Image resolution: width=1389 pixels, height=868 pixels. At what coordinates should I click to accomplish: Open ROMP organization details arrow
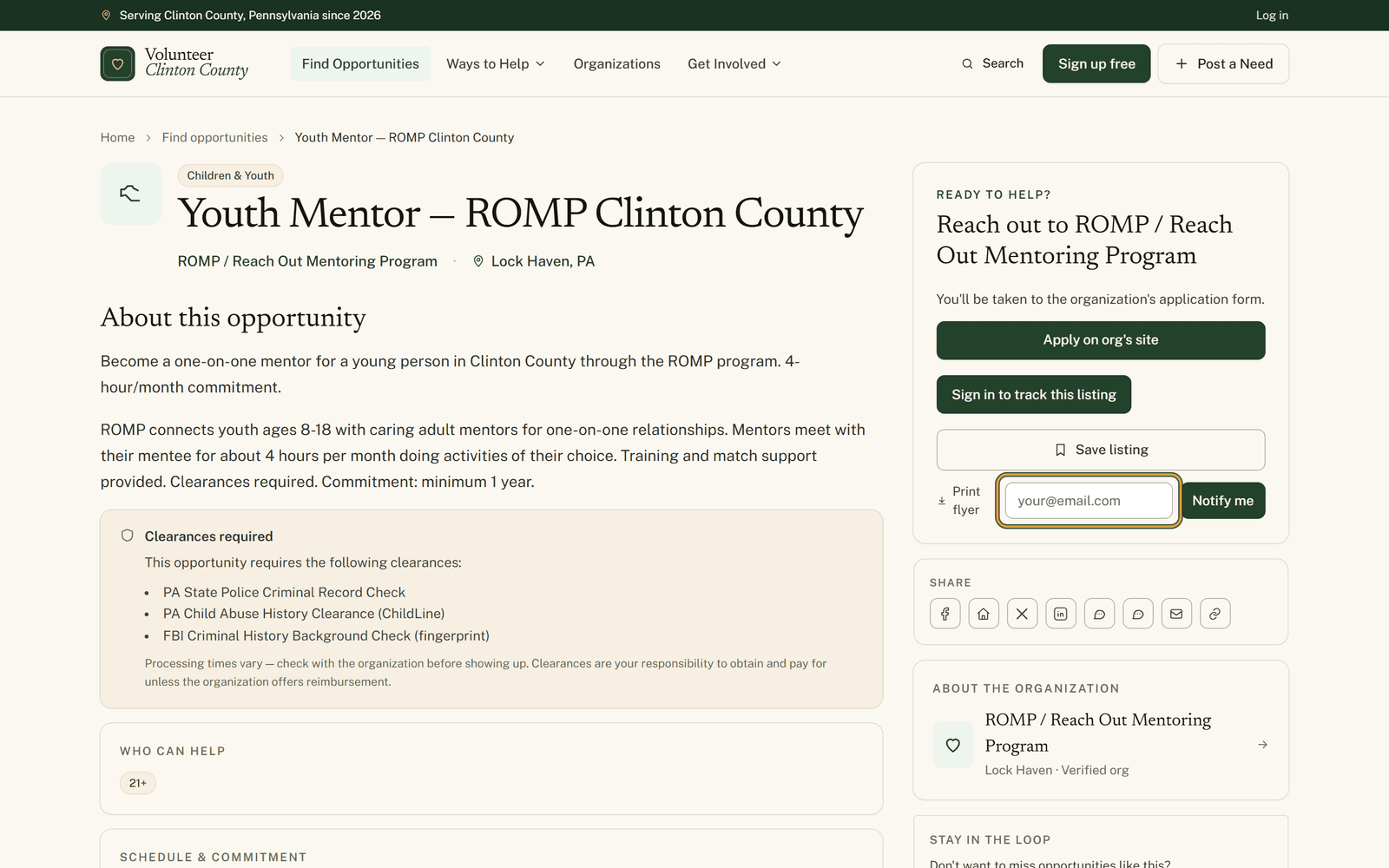(x=1262, y=745)
